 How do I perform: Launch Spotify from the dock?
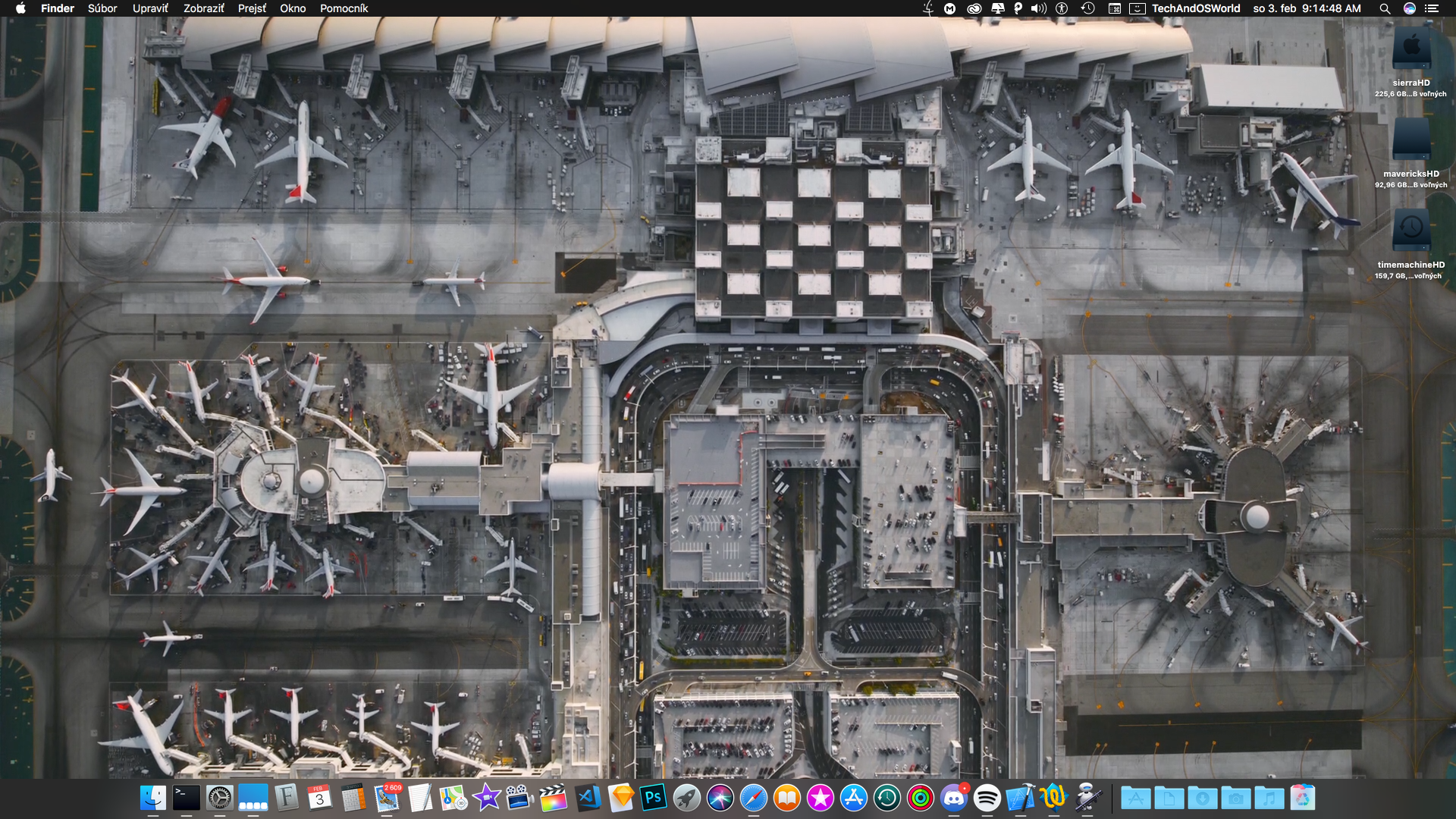tap(987, 798)
